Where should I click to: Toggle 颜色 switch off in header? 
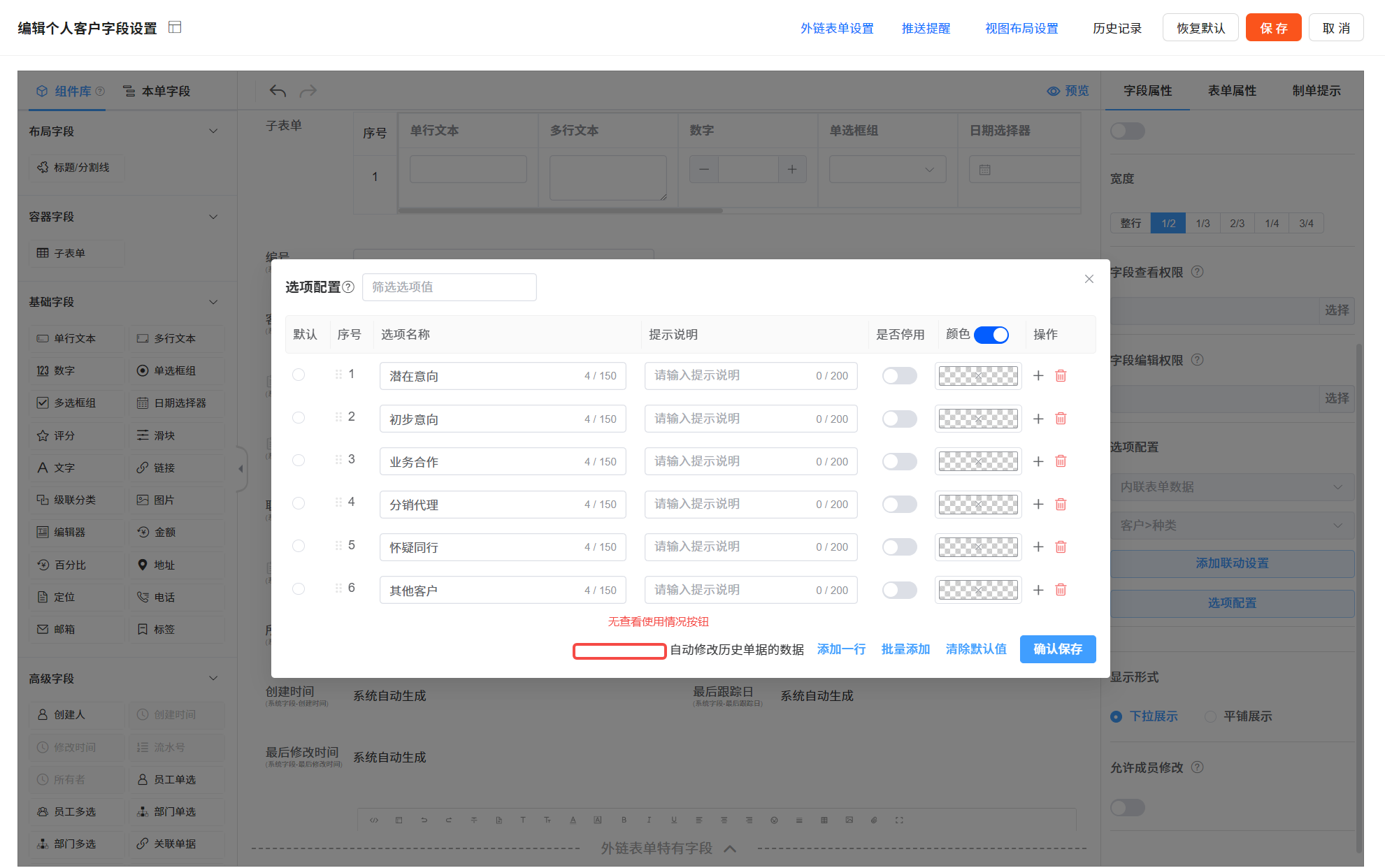(991, 335)
